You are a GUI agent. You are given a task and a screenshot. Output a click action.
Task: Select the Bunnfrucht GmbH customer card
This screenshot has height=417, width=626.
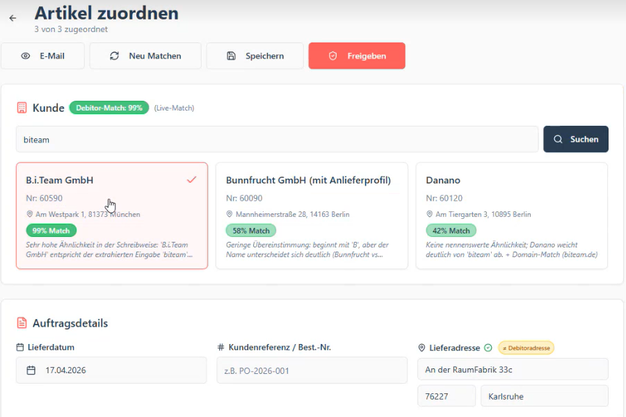311,215
